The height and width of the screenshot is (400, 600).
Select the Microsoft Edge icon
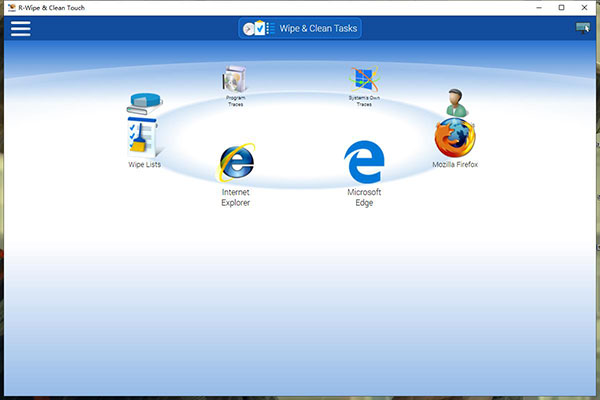364,162
